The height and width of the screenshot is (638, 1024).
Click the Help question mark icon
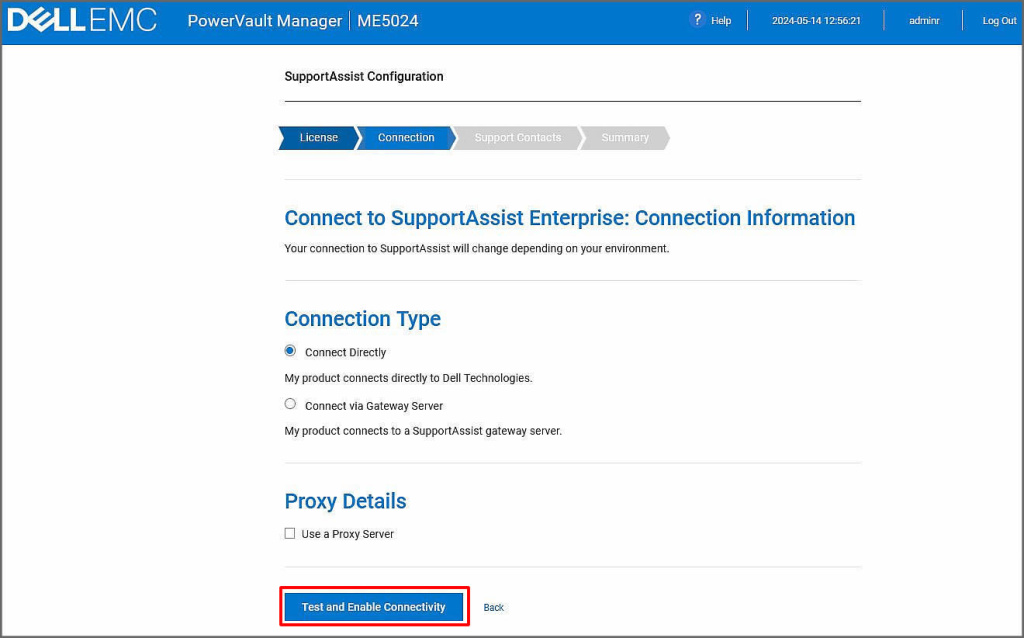tap(697, 20)
